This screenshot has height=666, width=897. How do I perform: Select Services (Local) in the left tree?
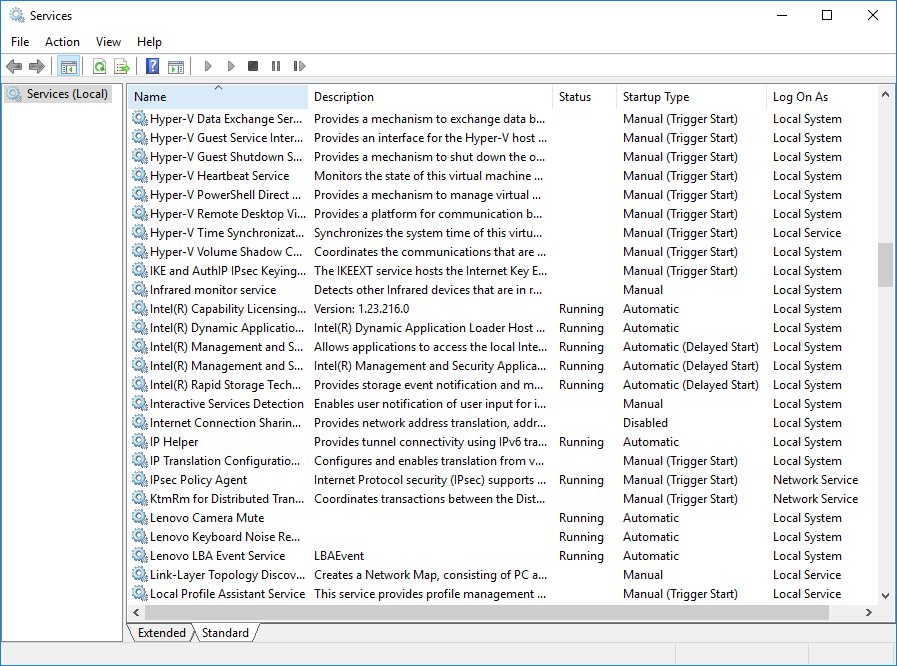tap(67, 94)
